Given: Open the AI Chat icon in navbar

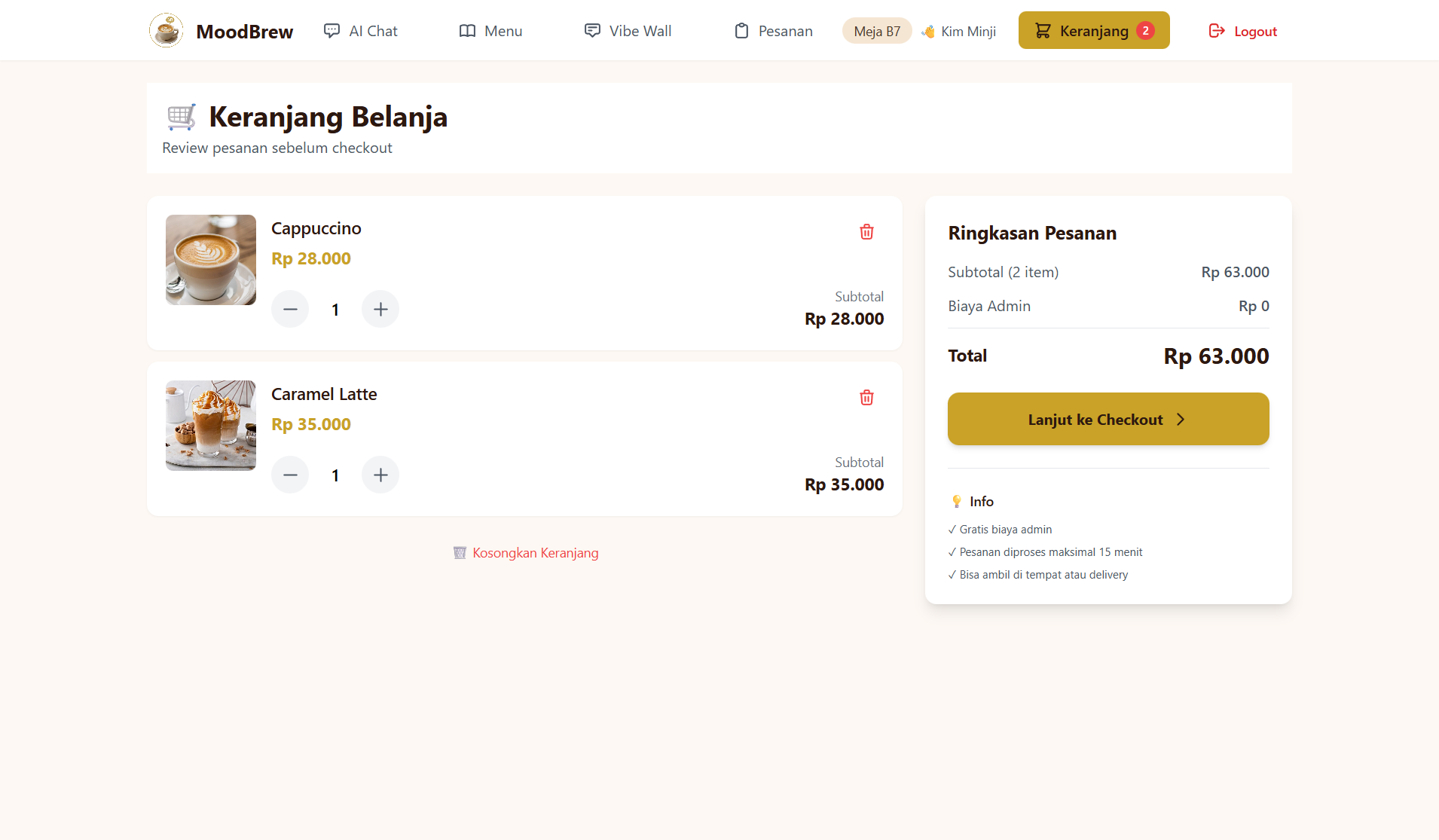Looking at the screenshot, I should coord(331,30).
